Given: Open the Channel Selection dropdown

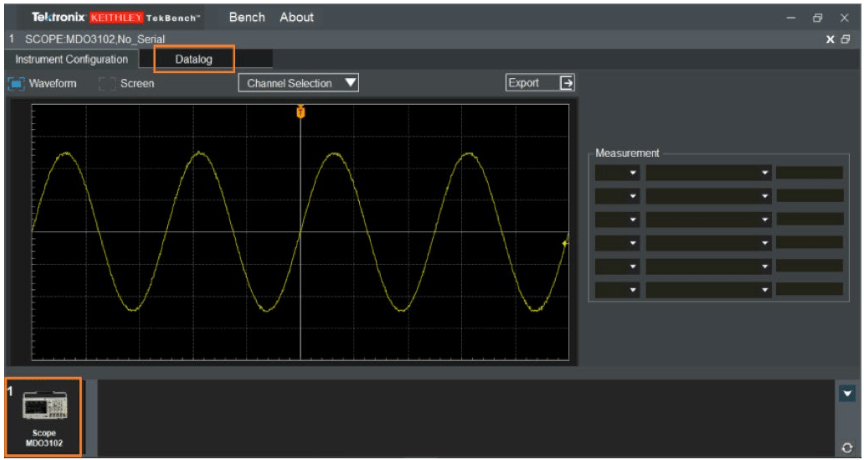Looking at the screenshot, I should tap(298, 83).
